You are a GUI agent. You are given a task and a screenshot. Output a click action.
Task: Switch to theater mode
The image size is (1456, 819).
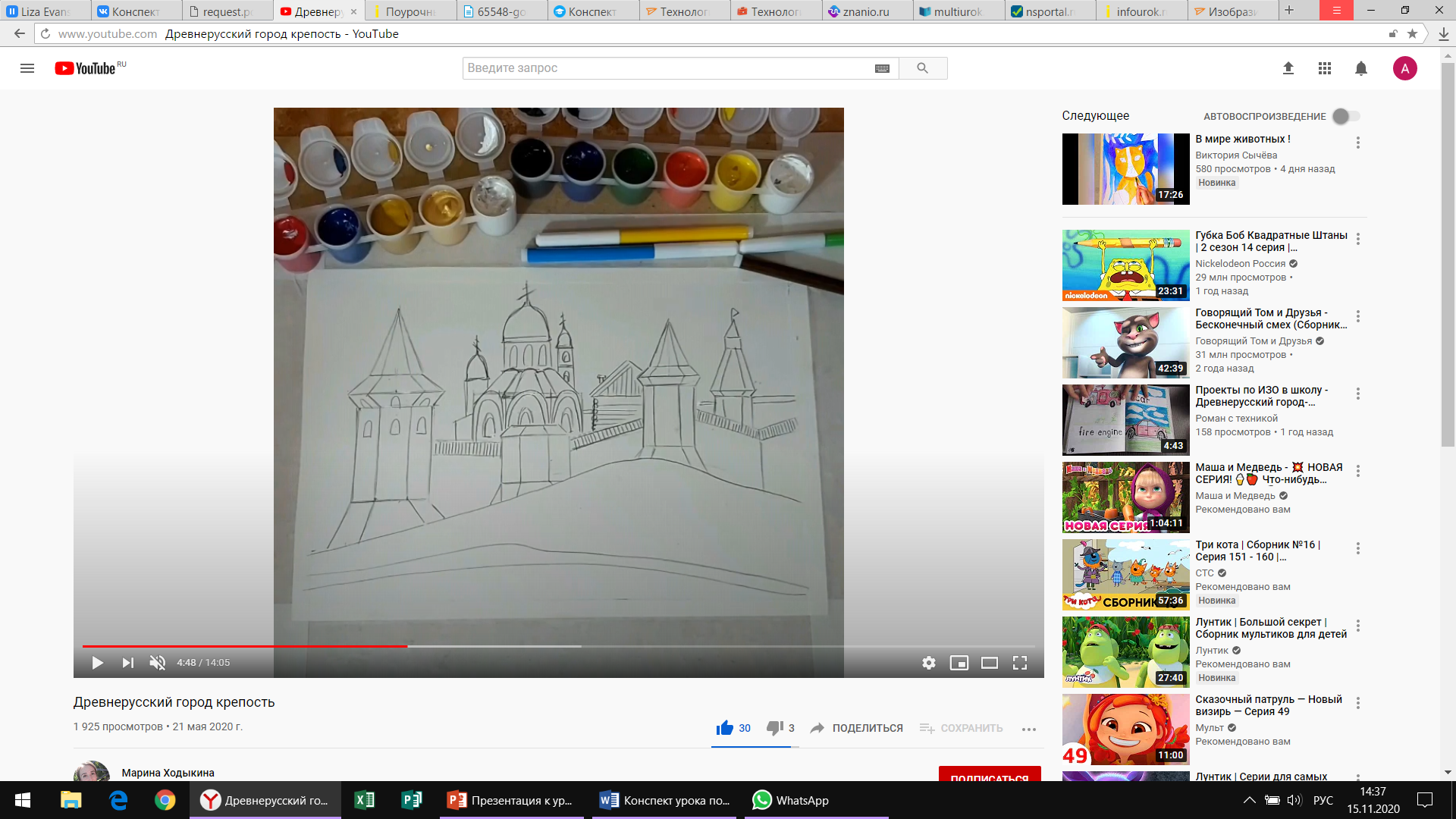point(989,663)
